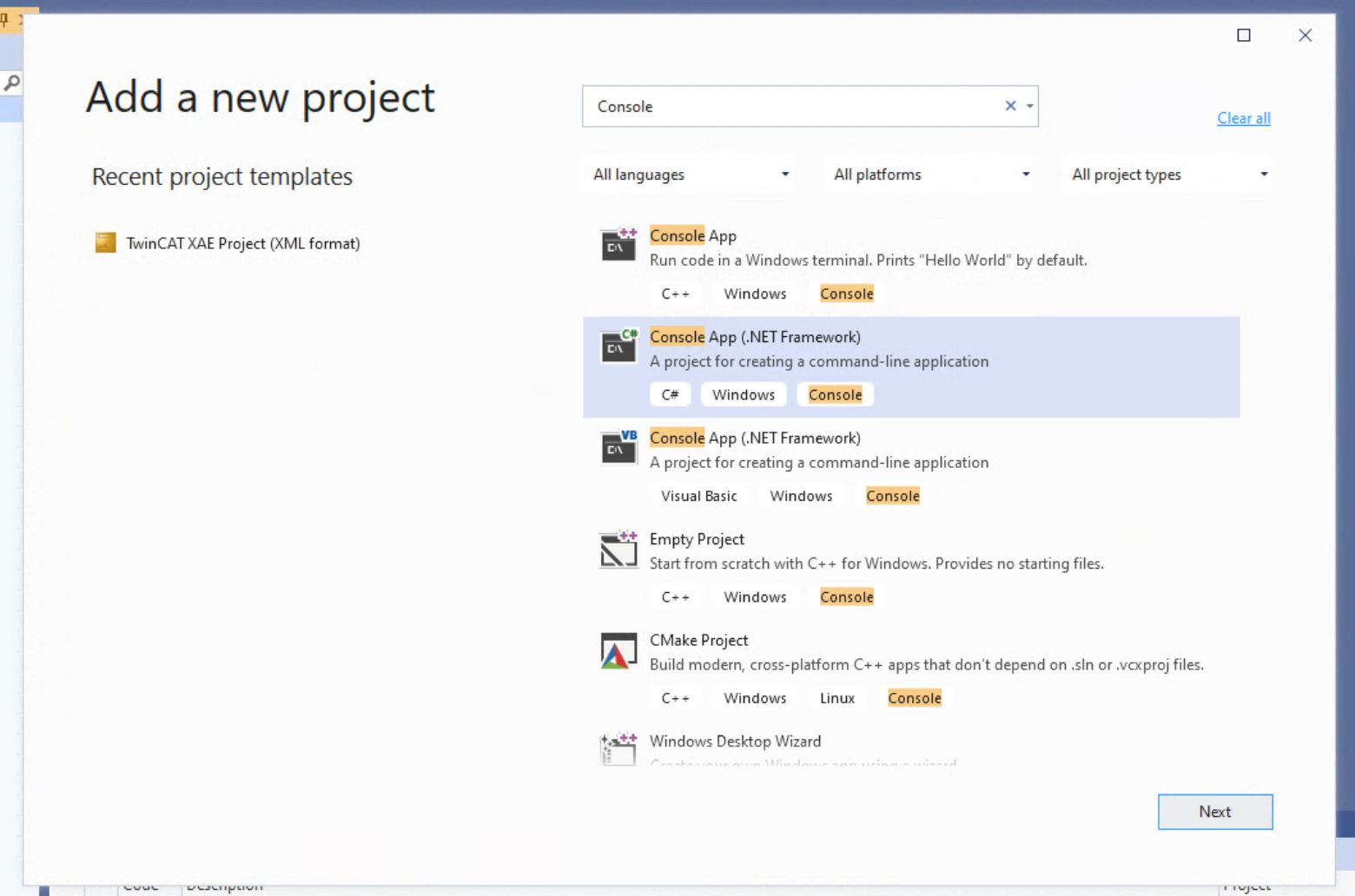Viewport: 1355px width, 896px height.
Task: Open the All platforms filter dropdown
Action: pos(931,175)
